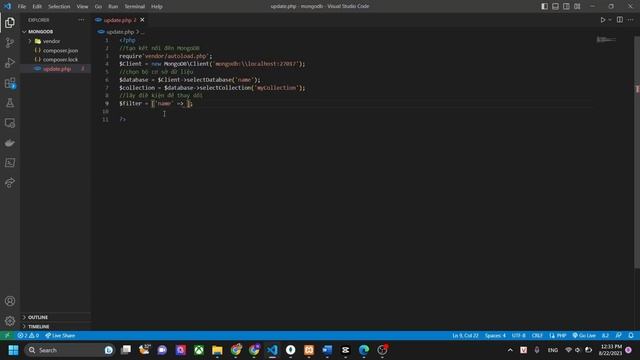This screenshot has width=640, height=360.
Task: Change indentation via Spaces: 4
Action: [495, 336]
